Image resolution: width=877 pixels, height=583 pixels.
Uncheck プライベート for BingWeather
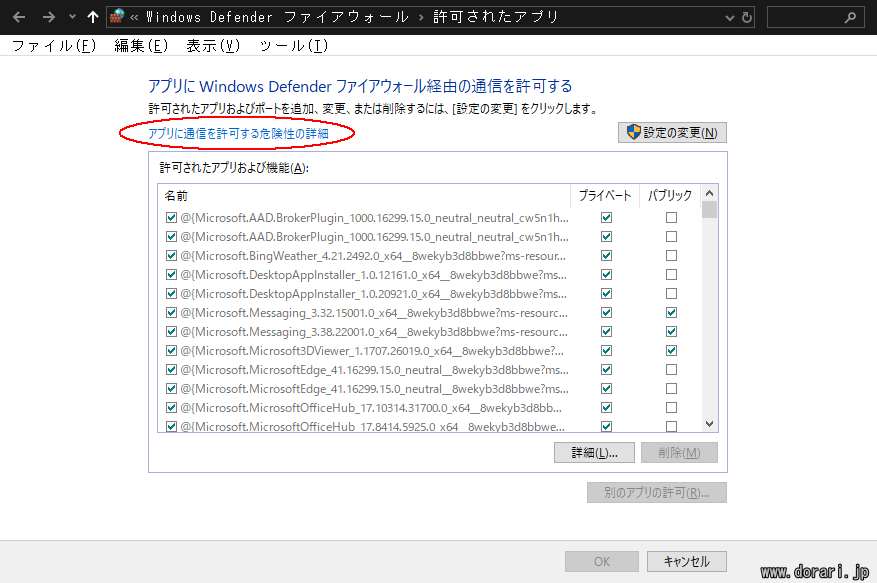click(606, 256)
